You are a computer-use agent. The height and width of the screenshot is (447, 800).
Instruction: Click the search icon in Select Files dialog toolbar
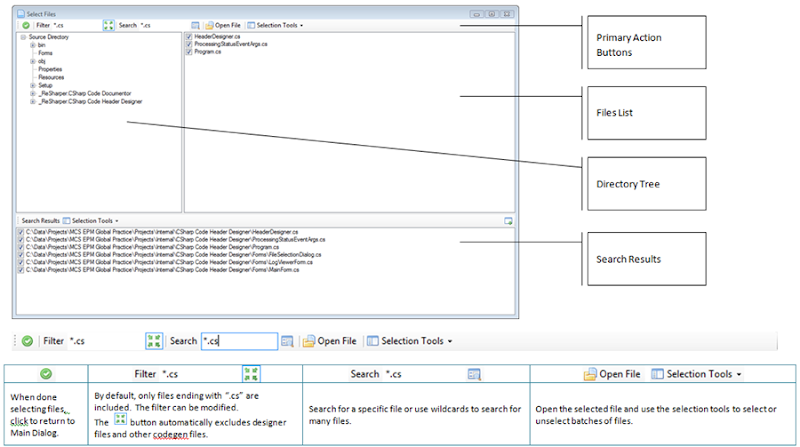(x=195, y=25)
